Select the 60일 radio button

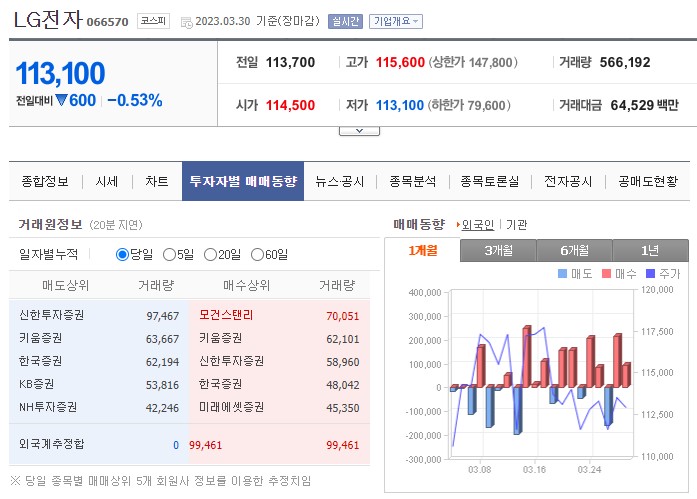point(257,255)
